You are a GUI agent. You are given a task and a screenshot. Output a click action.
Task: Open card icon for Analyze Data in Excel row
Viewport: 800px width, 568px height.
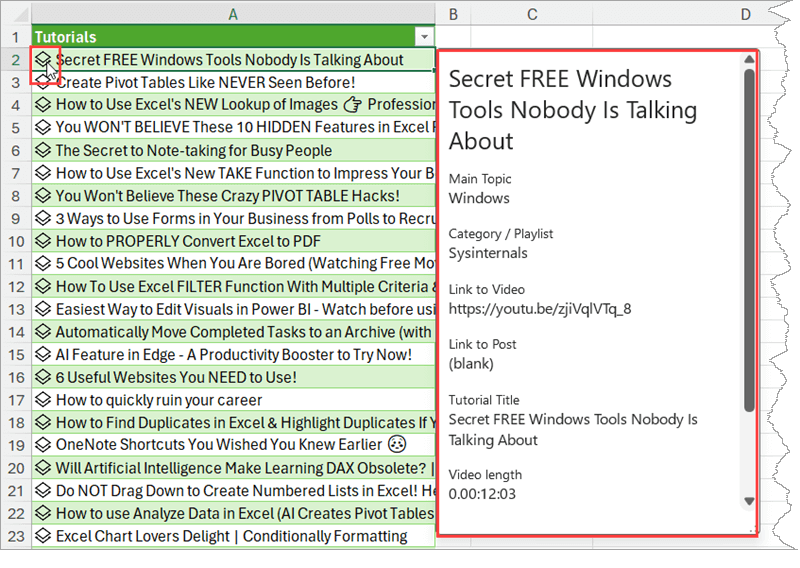43,513
